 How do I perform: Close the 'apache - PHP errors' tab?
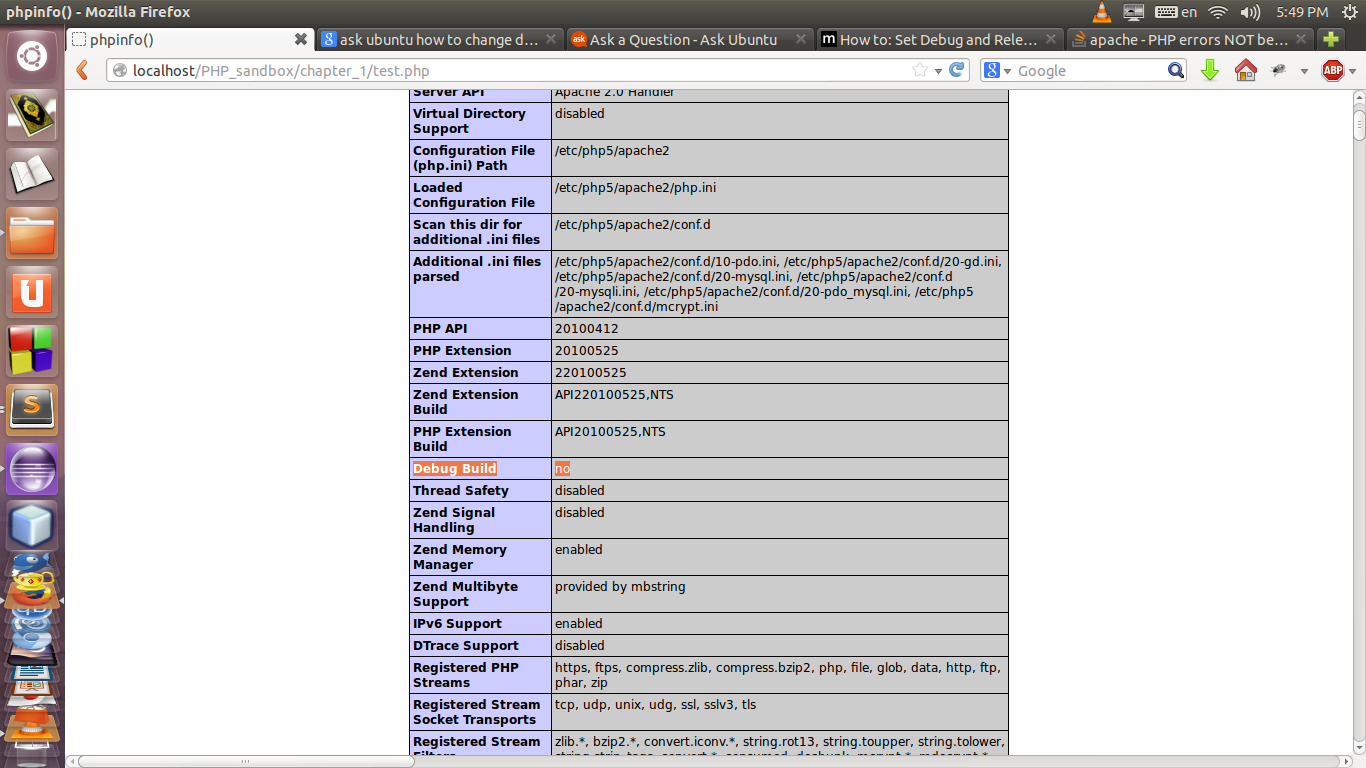(1301, 39)
